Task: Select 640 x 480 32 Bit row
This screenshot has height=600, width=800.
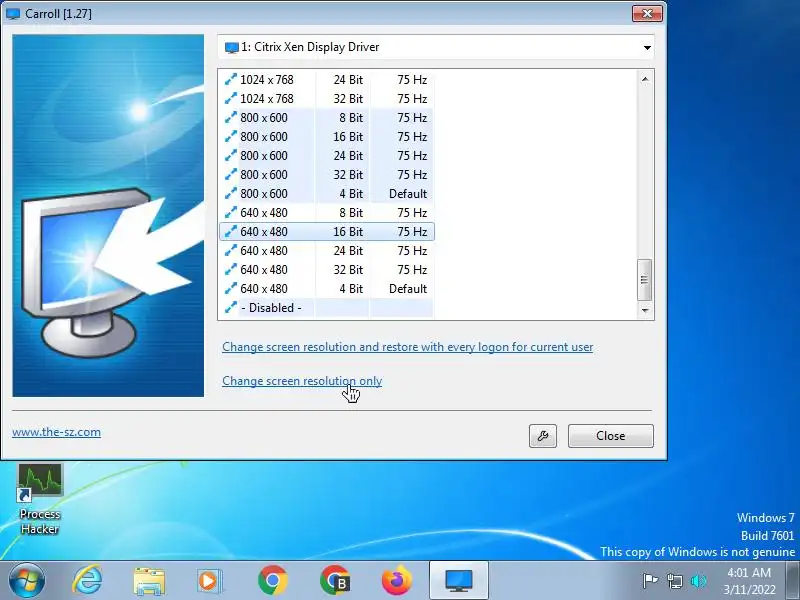Action: (x=327, y=269)
